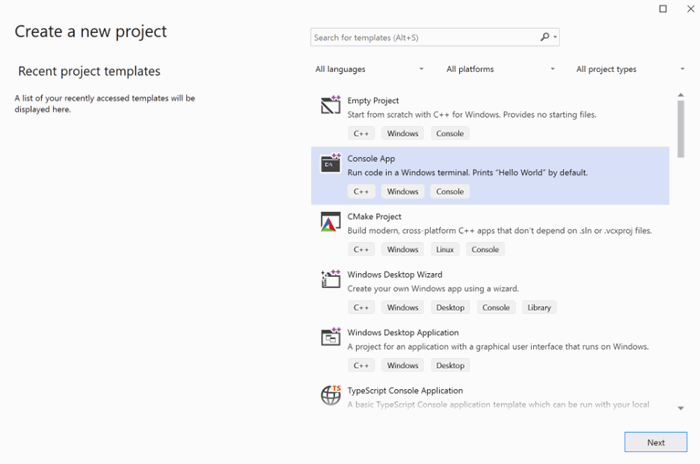Select the Empty Project template icon
Viewport: 700px width, 464px height.
[x=330, y=105]
